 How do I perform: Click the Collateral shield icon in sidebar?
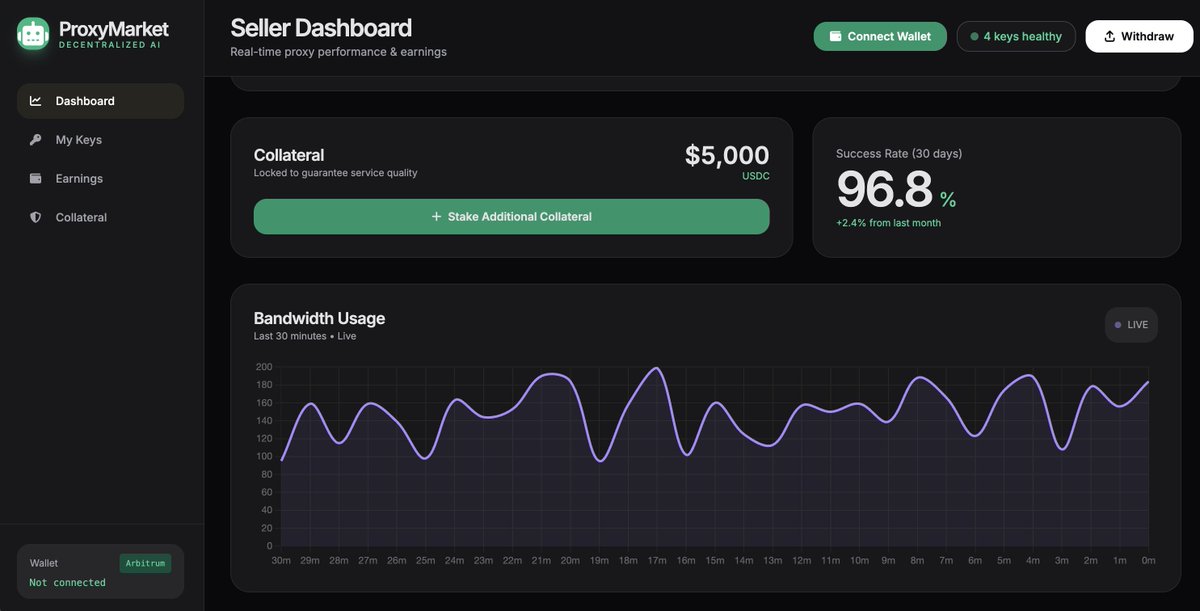coord(36,217)
